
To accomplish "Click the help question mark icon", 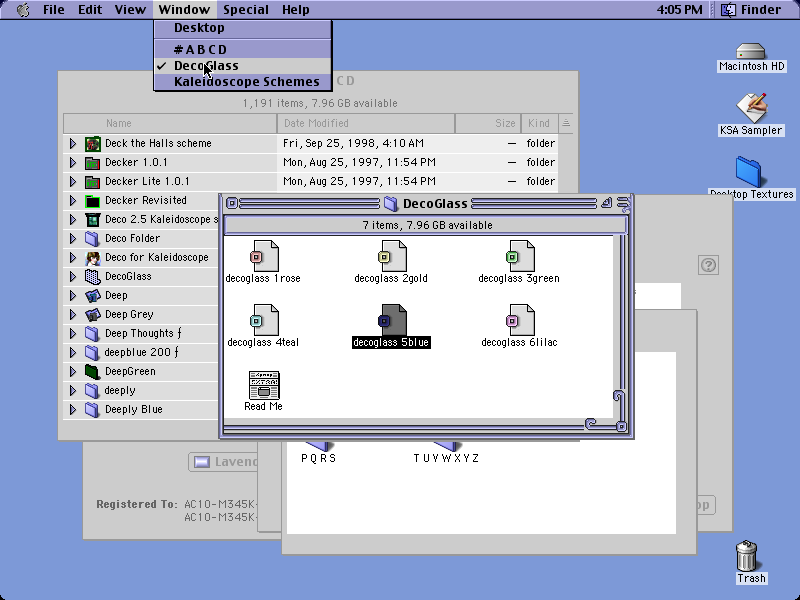I will tap(708, 265).
